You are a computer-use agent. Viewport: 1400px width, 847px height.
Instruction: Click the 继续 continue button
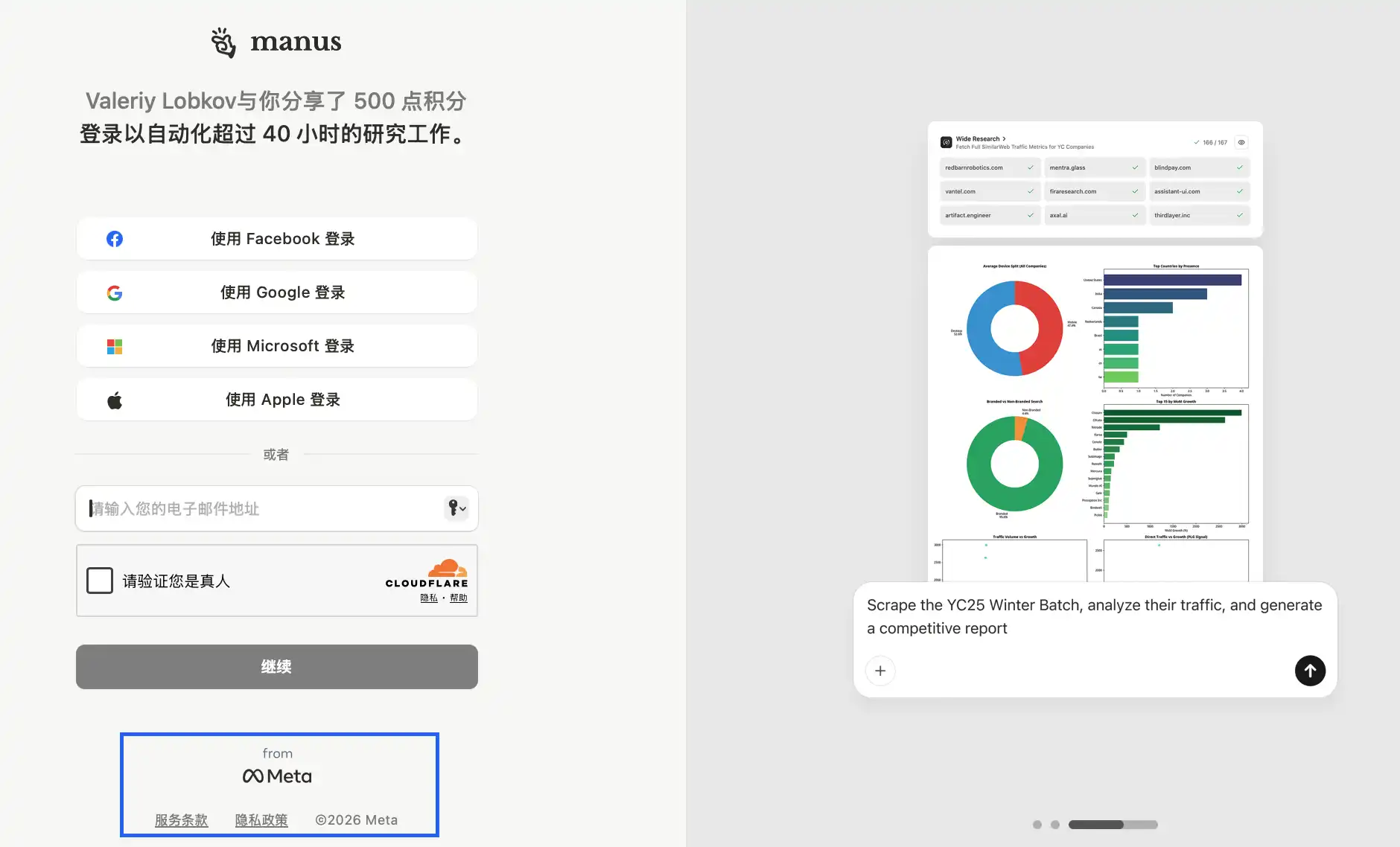(x=277, y=667)
